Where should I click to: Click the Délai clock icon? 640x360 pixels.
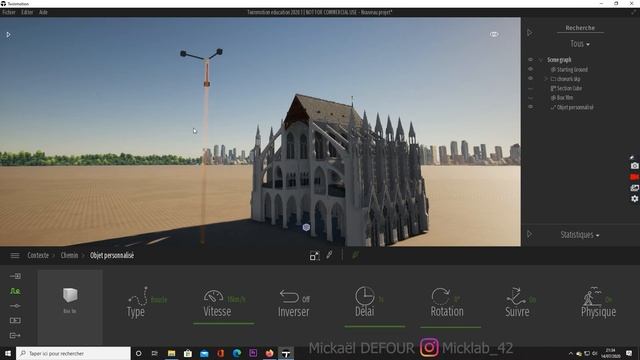tap(364, 296)
